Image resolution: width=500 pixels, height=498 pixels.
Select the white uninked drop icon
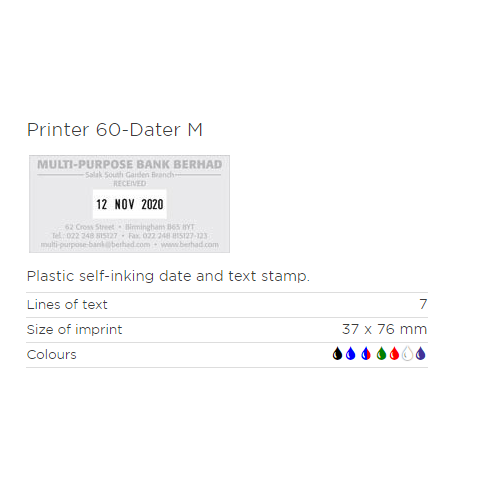pos(407,354)
